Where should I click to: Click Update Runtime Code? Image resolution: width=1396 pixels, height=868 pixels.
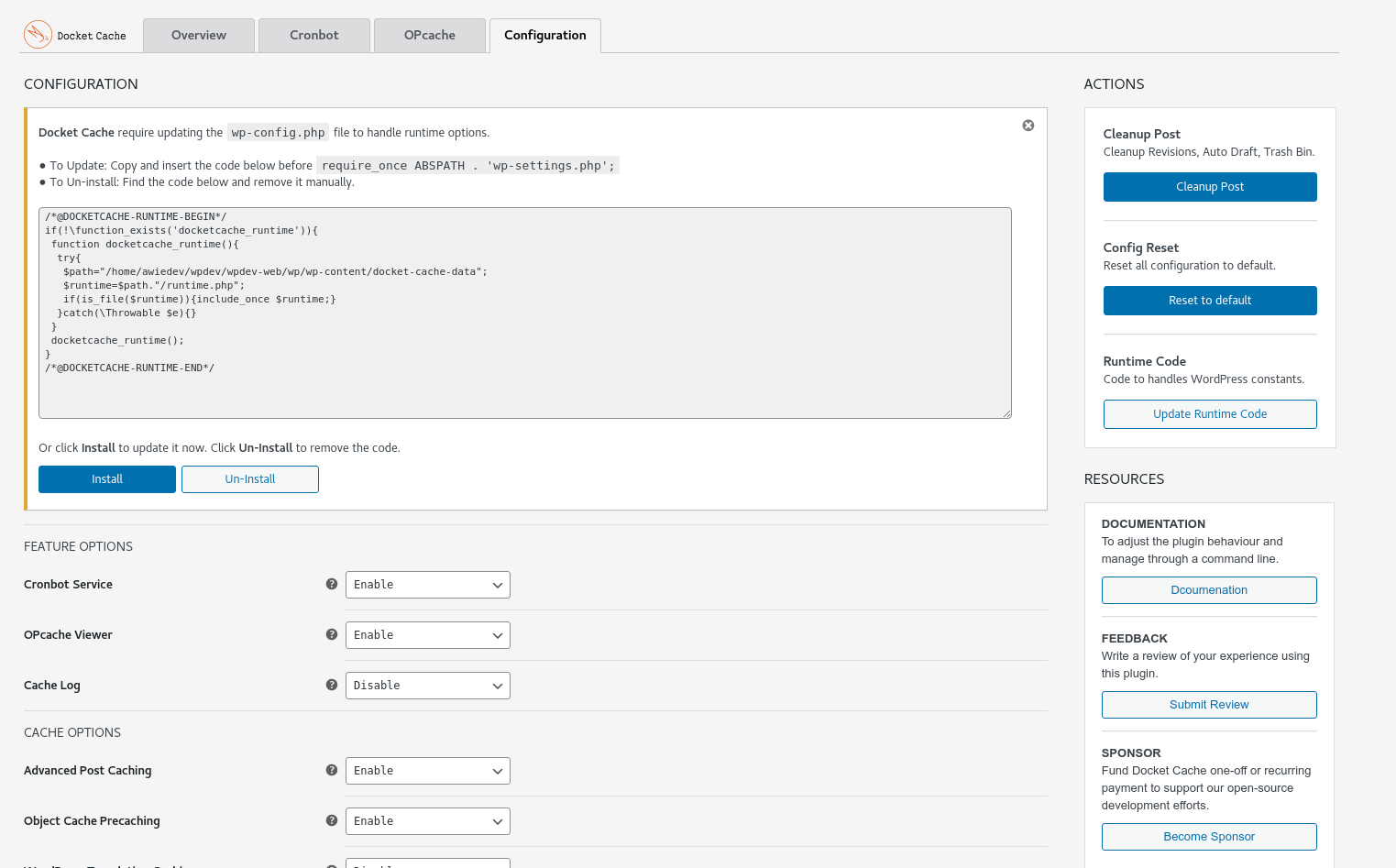[1209, 413]
